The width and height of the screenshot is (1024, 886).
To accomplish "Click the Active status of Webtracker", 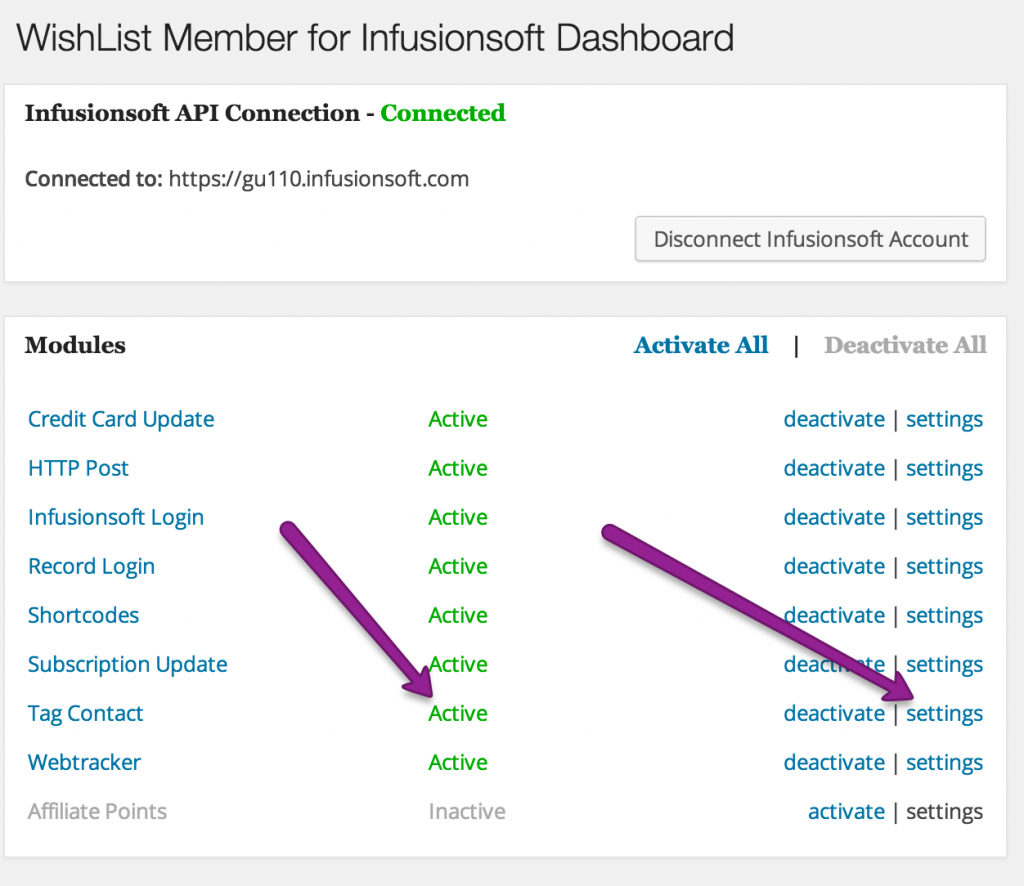I will tap(458, 762).
